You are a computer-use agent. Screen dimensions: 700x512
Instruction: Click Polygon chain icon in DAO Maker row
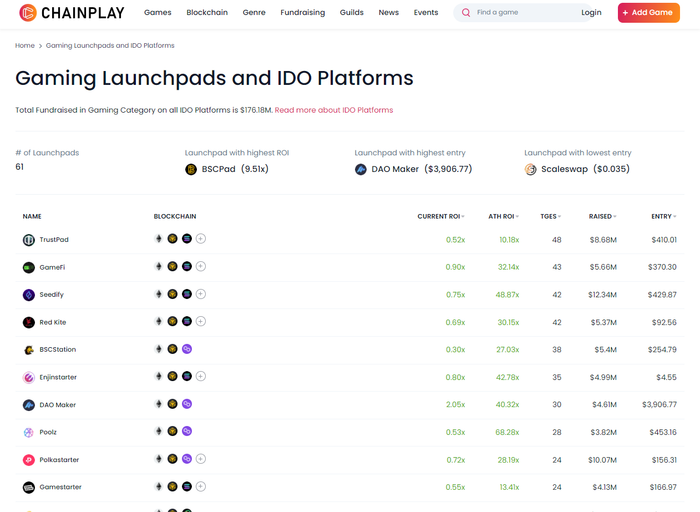(x=187, y=404)
